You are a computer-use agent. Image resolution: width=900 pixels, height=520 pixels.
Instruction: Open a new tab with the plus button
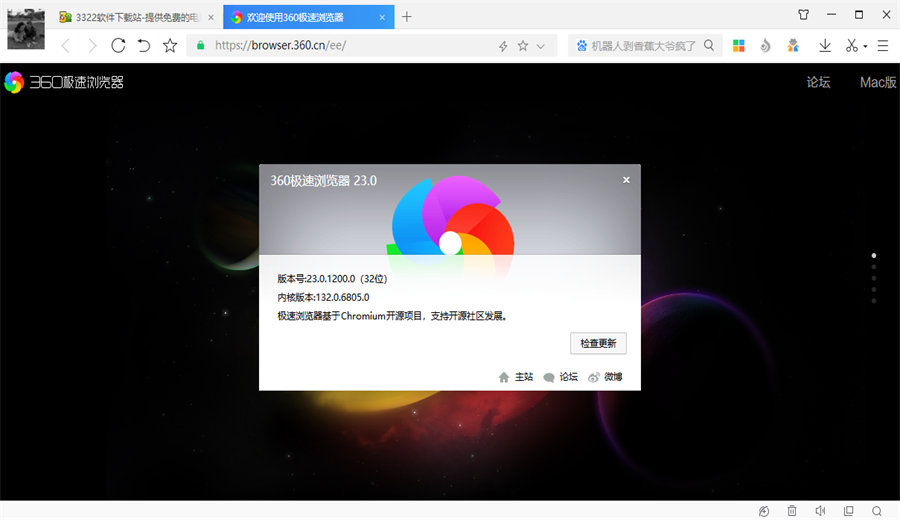407,17
